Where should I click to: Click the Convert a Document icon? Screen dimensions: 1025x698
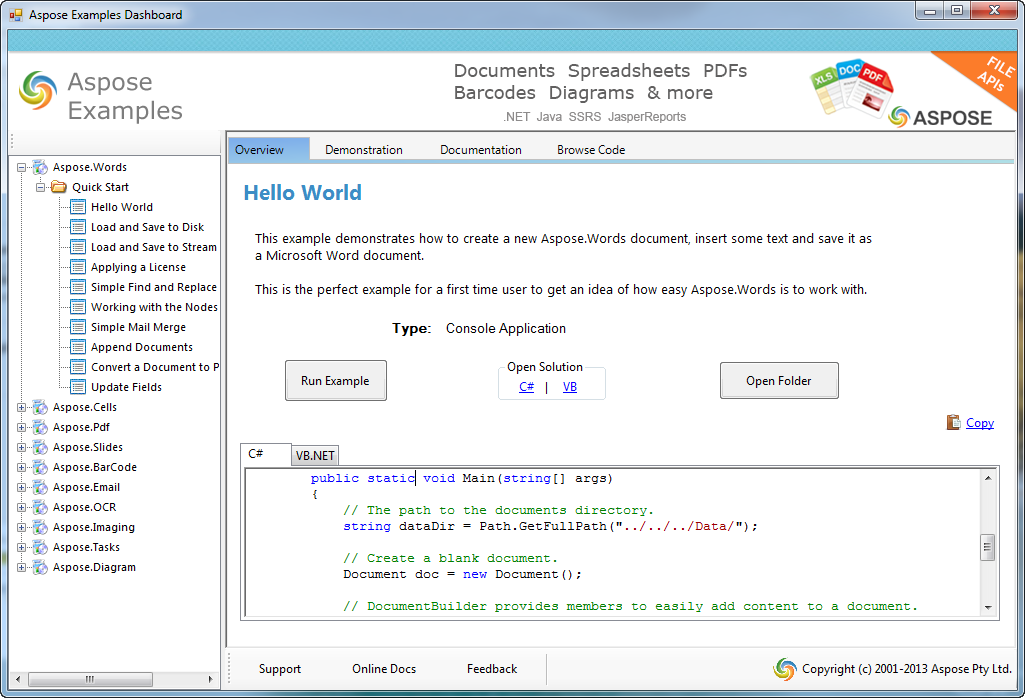(x=78, y=367)
